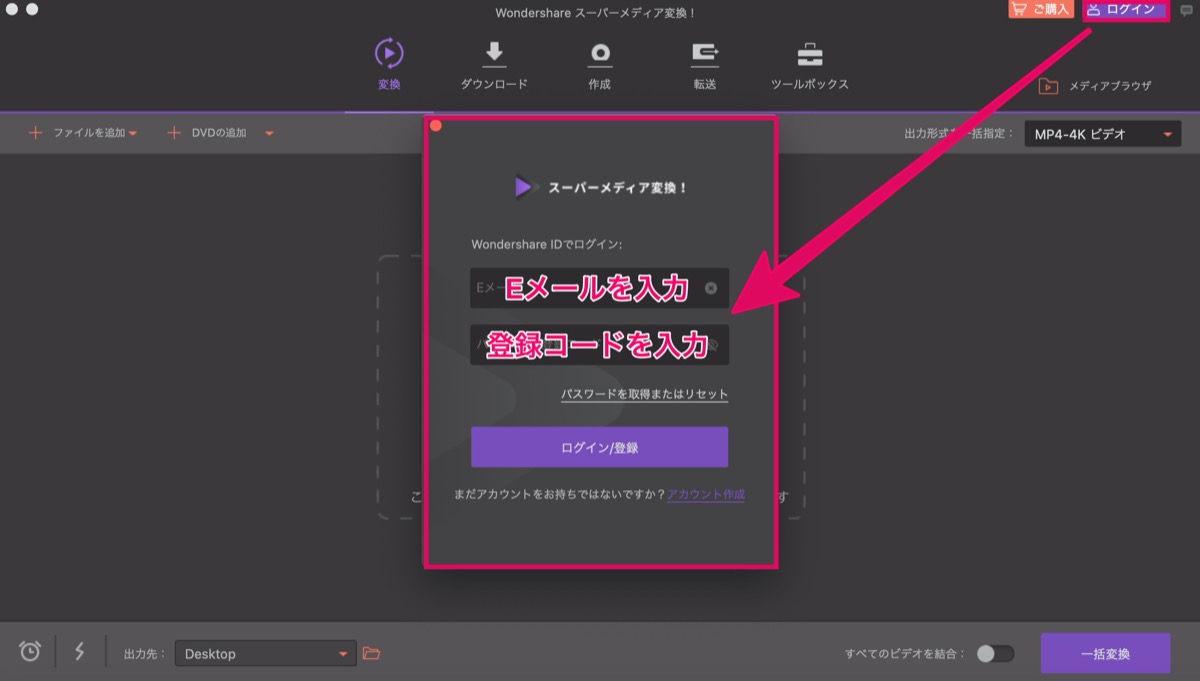
Task: Click the alarm clock schedule icon
Action: click(x=30, y=652)
